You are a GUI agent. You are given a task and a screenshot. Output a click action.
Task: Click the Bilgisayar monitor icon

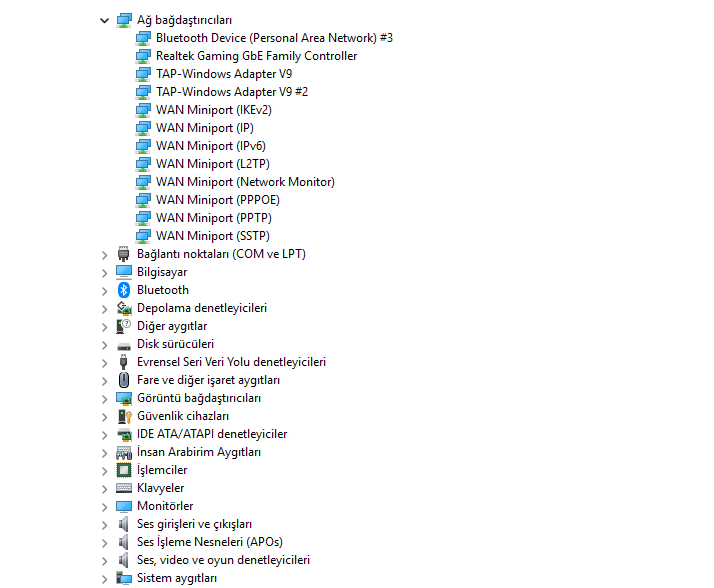(124, 272)
